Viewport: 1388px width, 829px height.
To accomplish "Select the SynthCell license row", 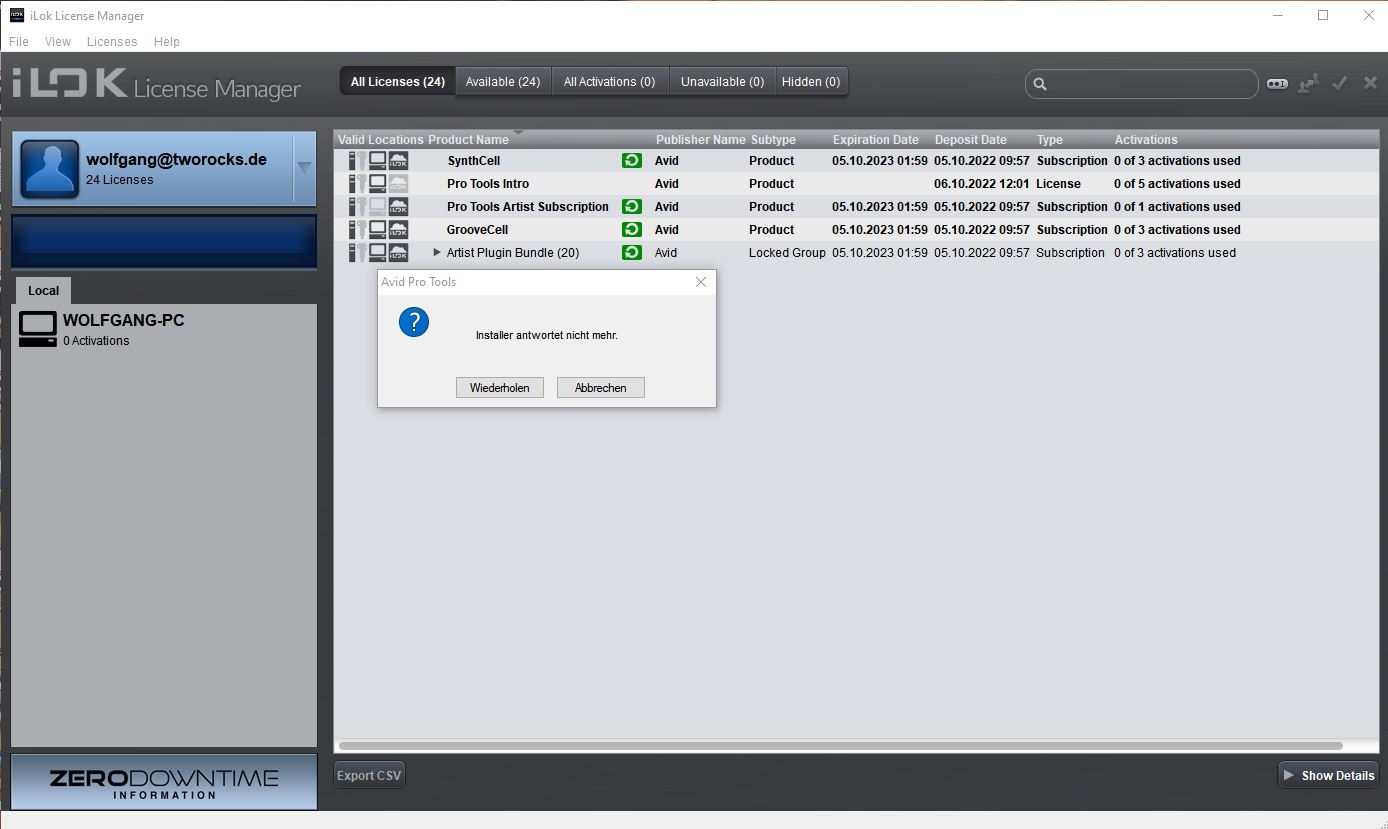I will [x=856, y=160].
